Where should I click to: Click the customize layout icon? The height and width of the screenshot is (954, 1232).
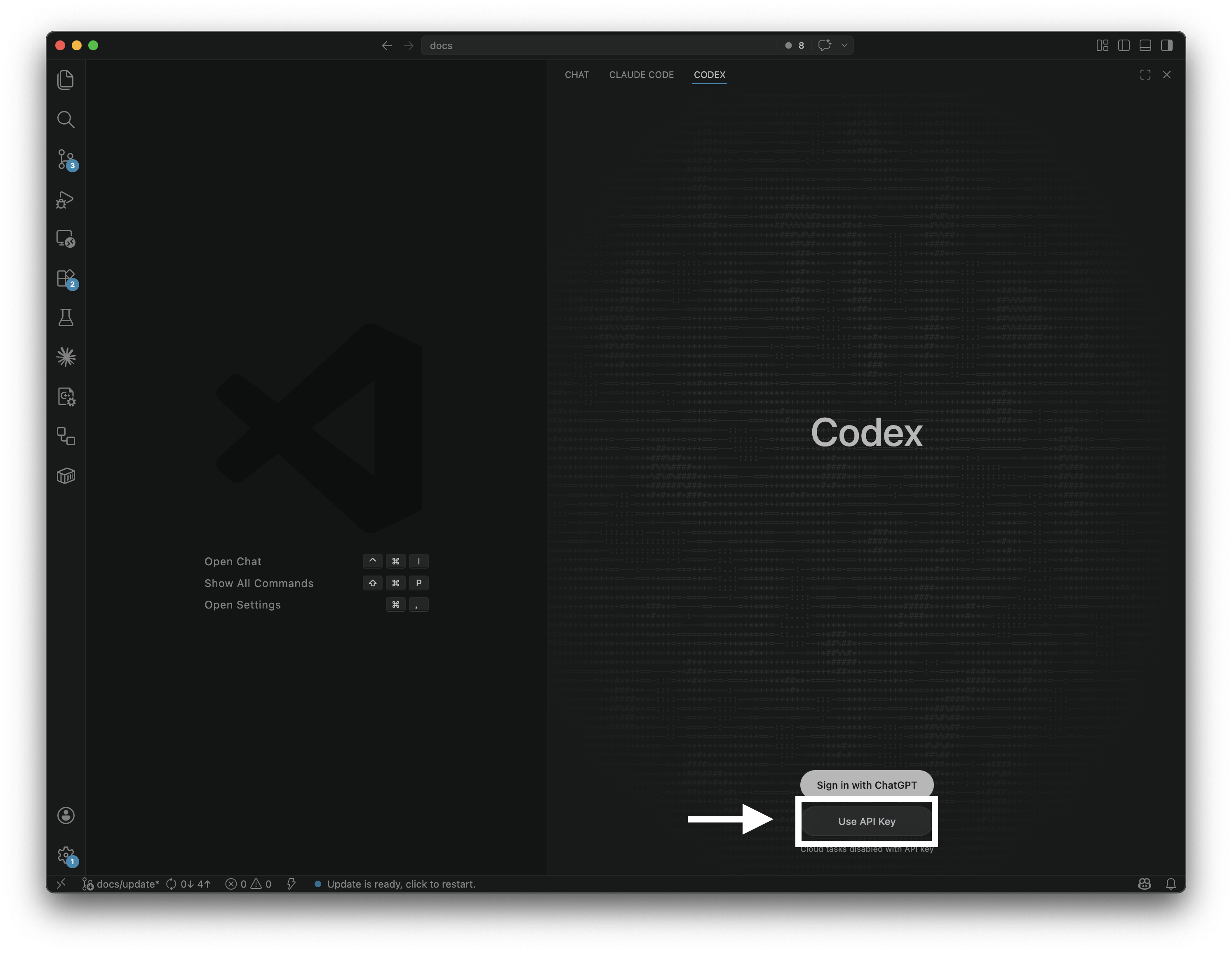click(1102, 45)
